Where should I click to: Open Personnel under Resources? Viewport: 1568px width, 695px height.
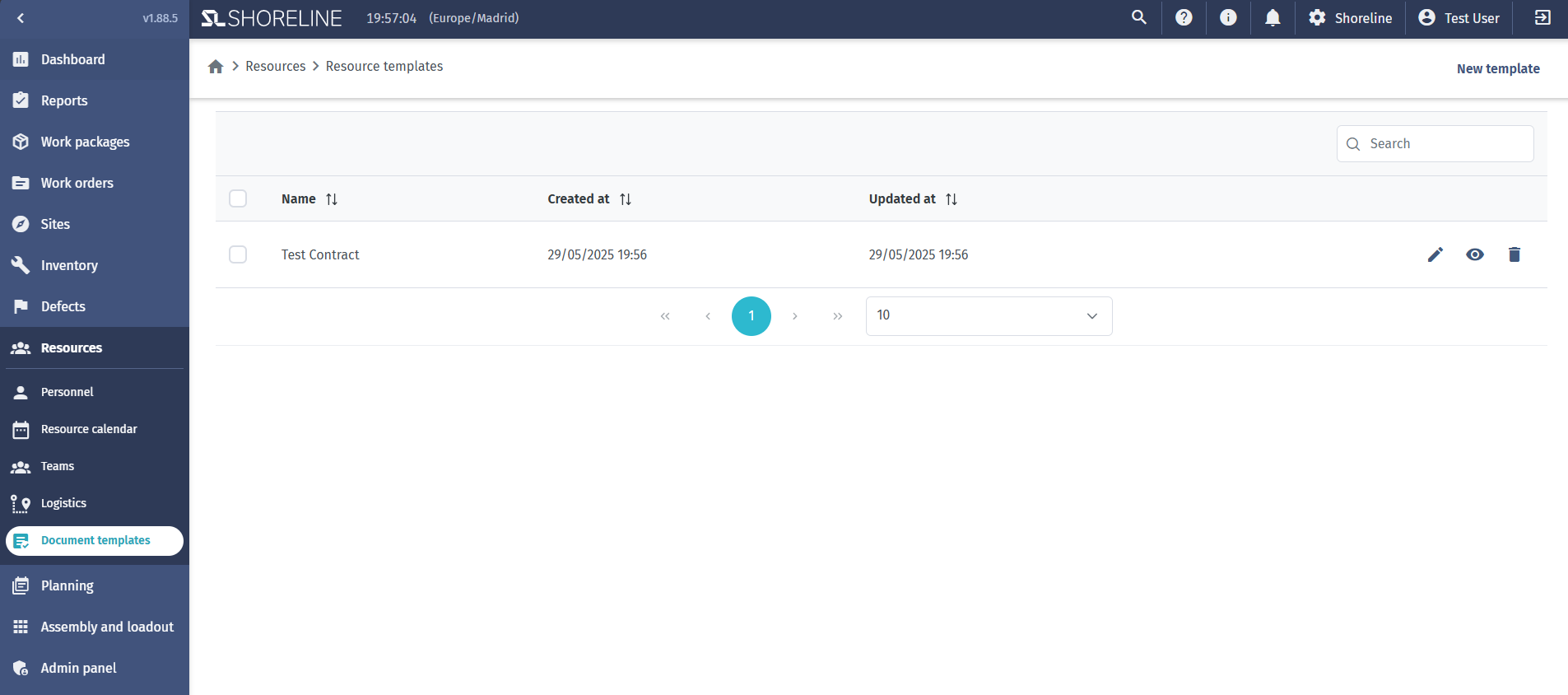pyautogui.click(x=95, y=392)
